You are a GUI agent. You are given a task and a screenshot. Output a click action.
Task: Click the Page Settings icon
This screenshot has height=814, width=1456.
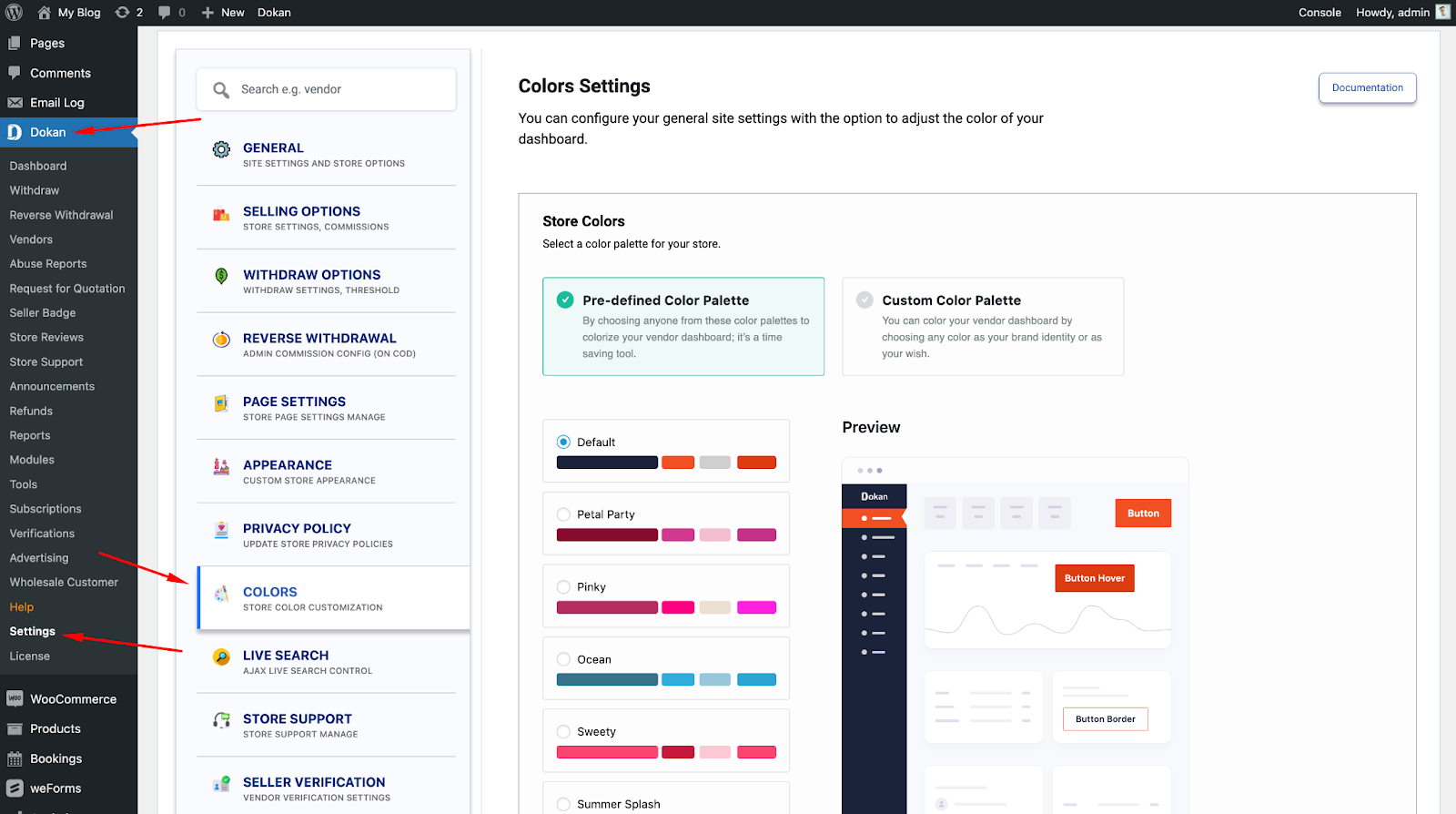pos(221,403)
